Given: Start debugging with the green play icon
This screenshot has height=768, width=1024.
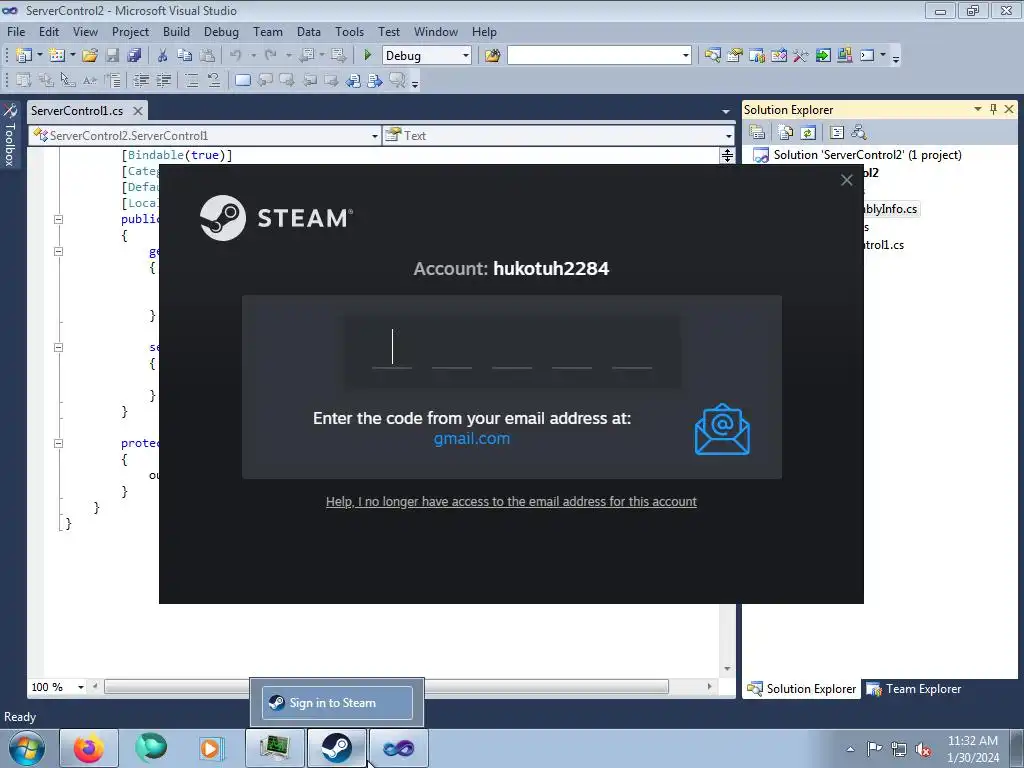Looking at the screenshot, I should coord(368,56).
